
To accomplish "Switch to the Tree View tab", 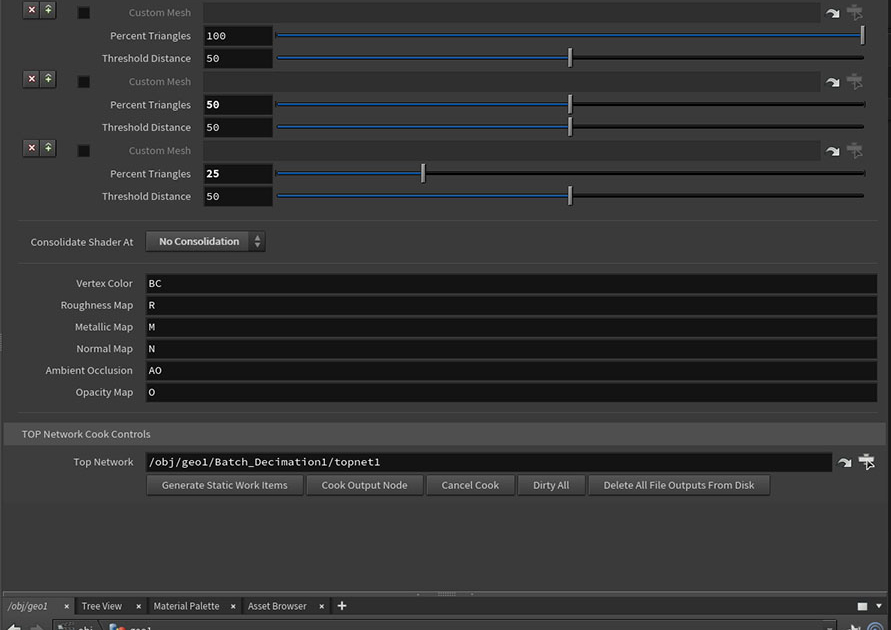I will click(x=102, y=606).
